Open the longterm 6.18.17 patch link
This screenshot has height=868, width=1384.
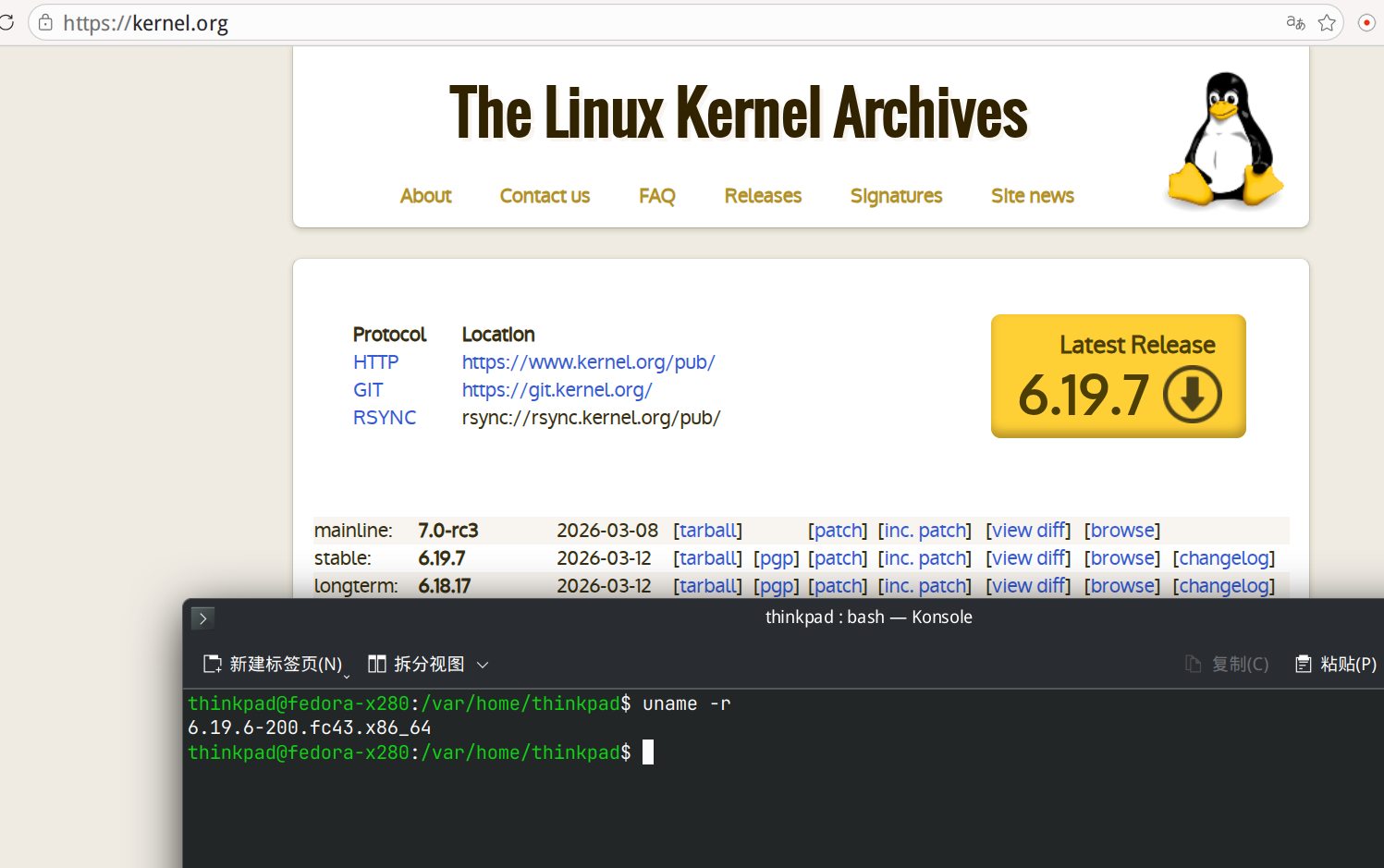[x=838, y=586]
